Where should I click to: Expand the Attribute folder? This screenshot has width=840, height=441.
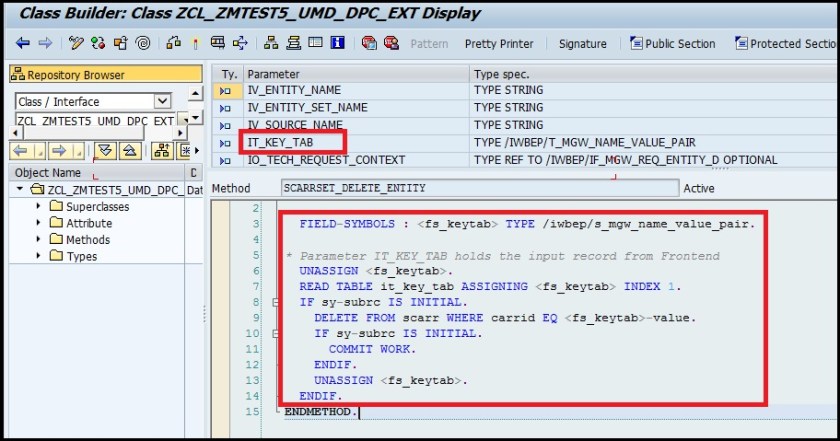tap(38, 222)
